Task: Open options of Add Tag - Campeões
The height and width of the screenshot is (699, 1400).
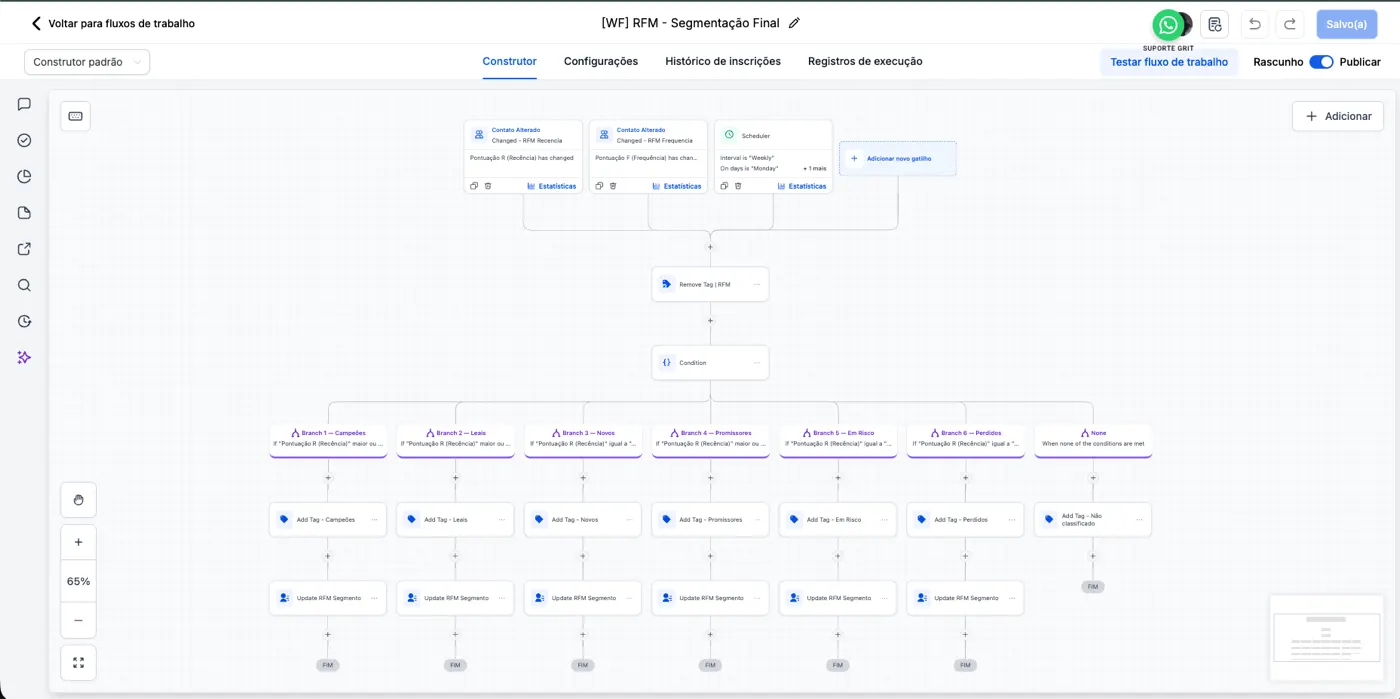Action: pyautogui.click(x=374, y=520)
